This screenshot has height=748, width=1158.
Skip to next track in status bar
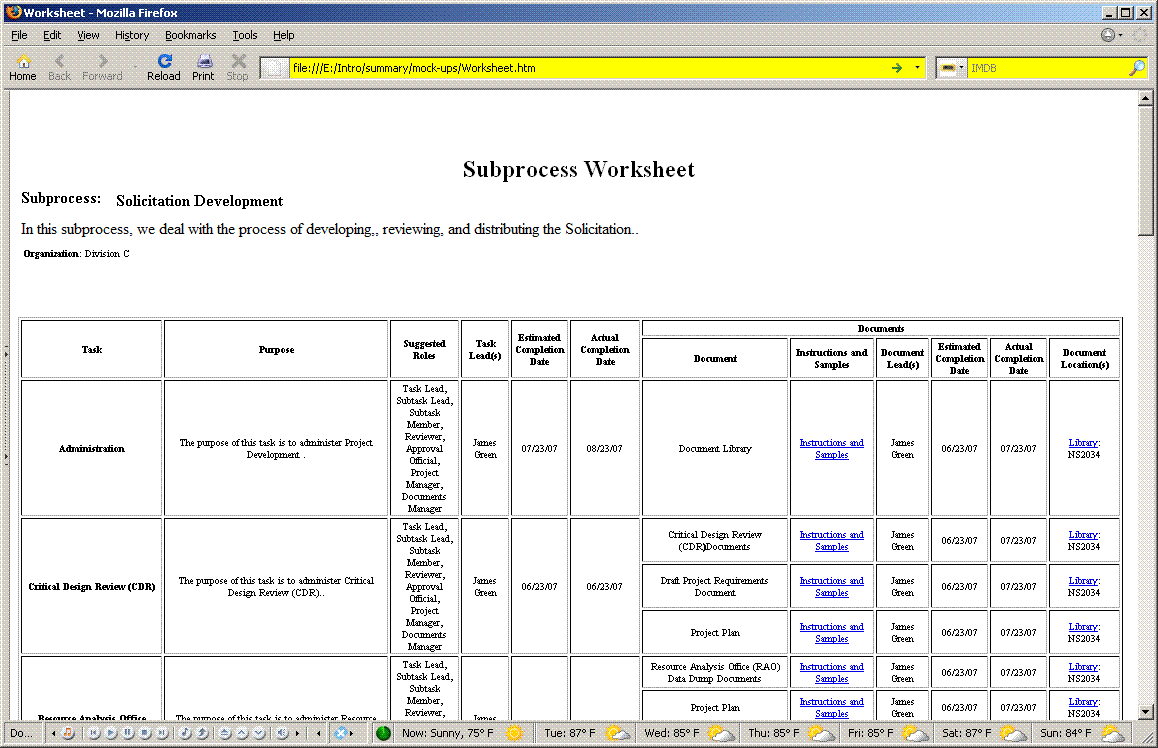162,733
